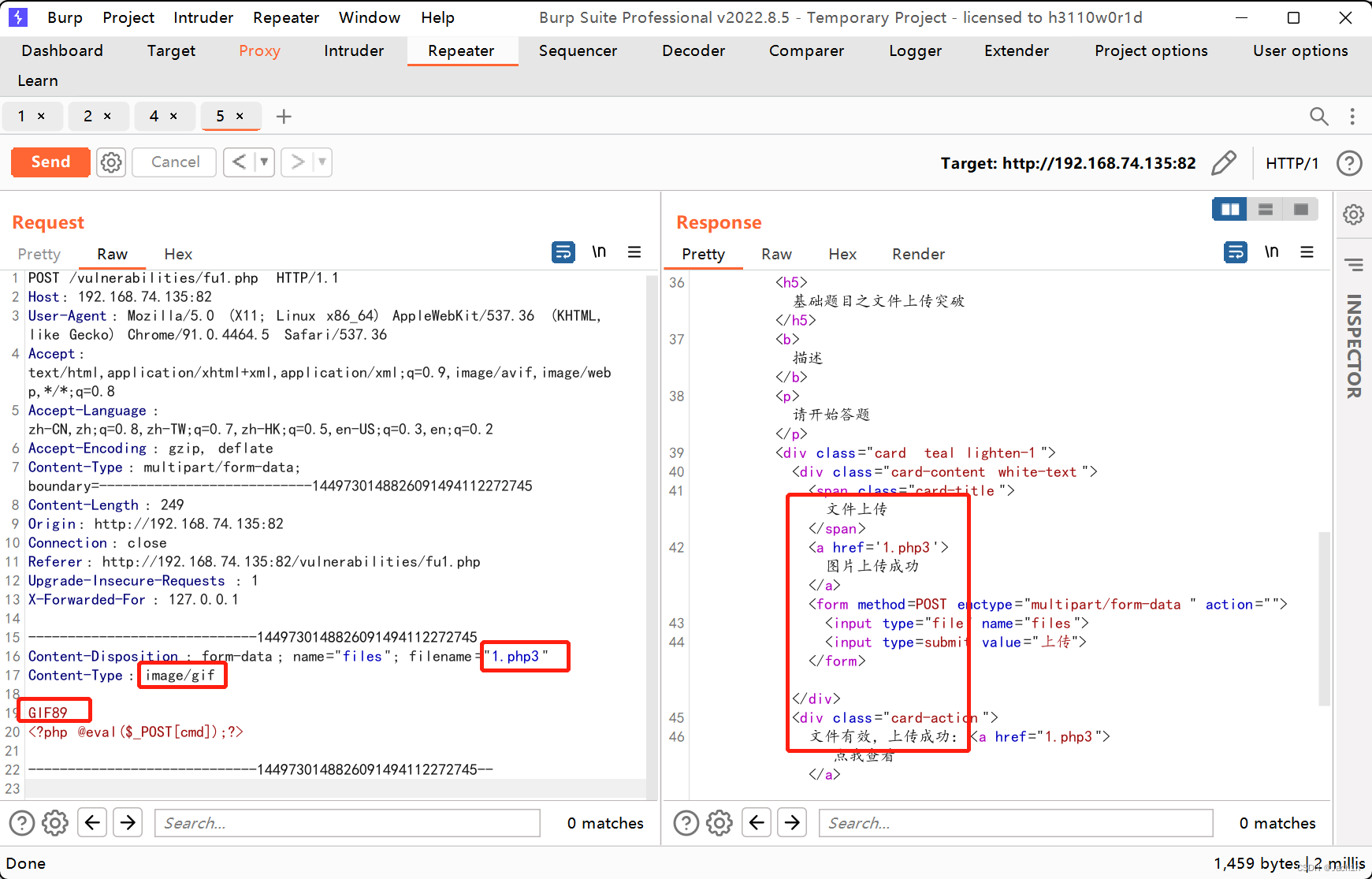Switch response view to Render
This screenshot has height=879, width=1372.
click(918, 254)
